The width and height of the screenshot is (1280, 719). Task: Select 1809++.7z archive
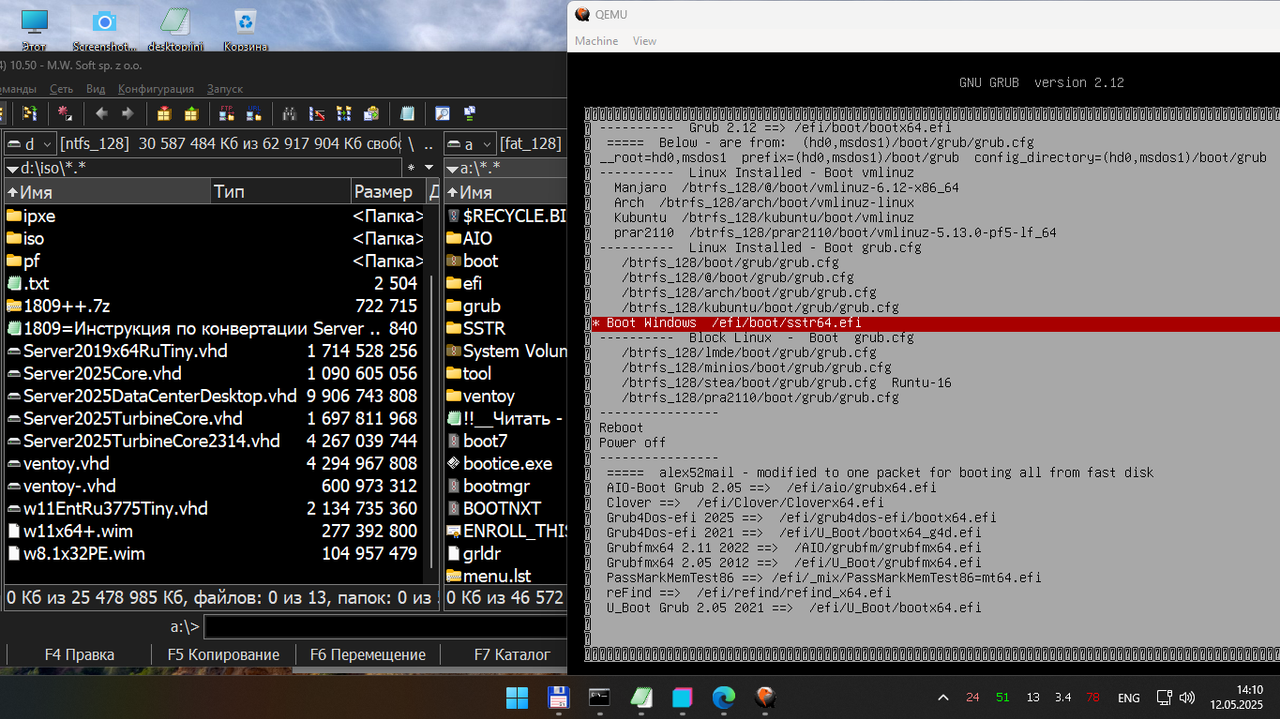coord(214,306)
